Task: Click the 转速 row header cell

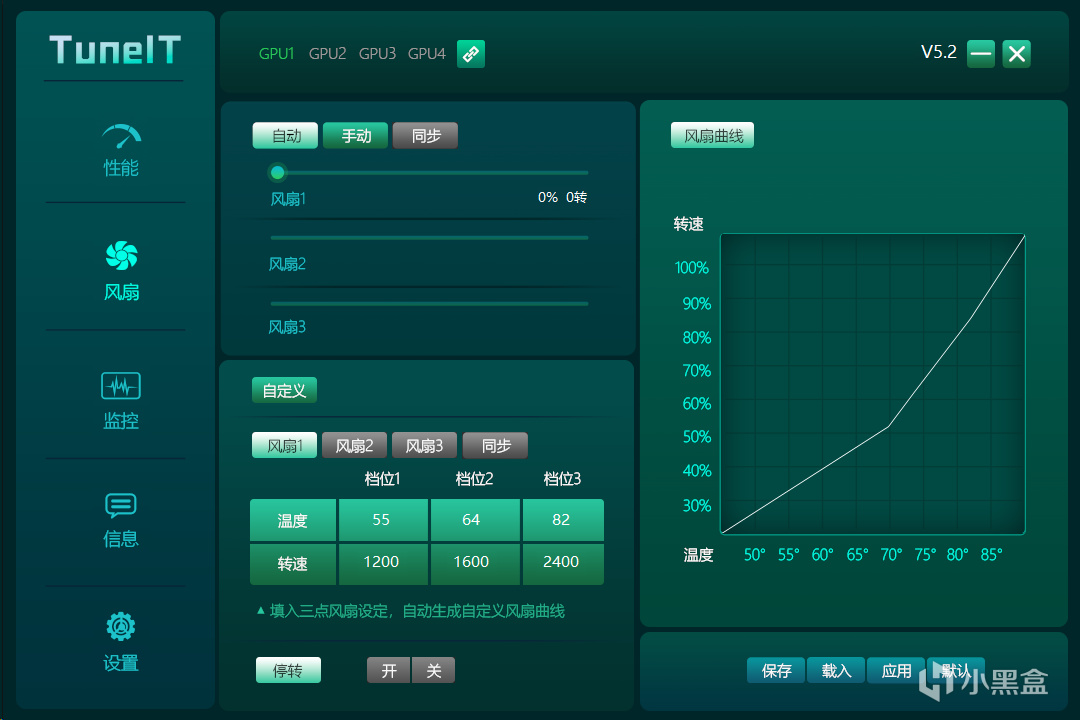Action: [293, 564]
